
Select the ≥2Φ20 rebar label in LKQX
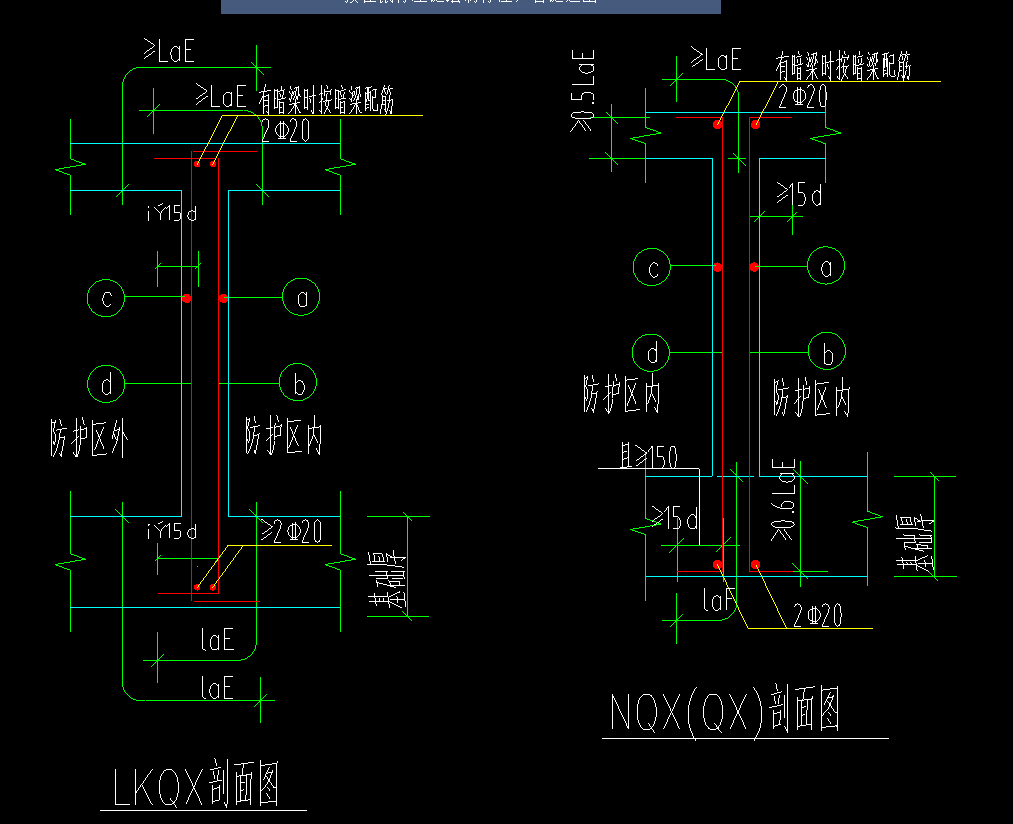pyautogui.click(x=291, y=532)
